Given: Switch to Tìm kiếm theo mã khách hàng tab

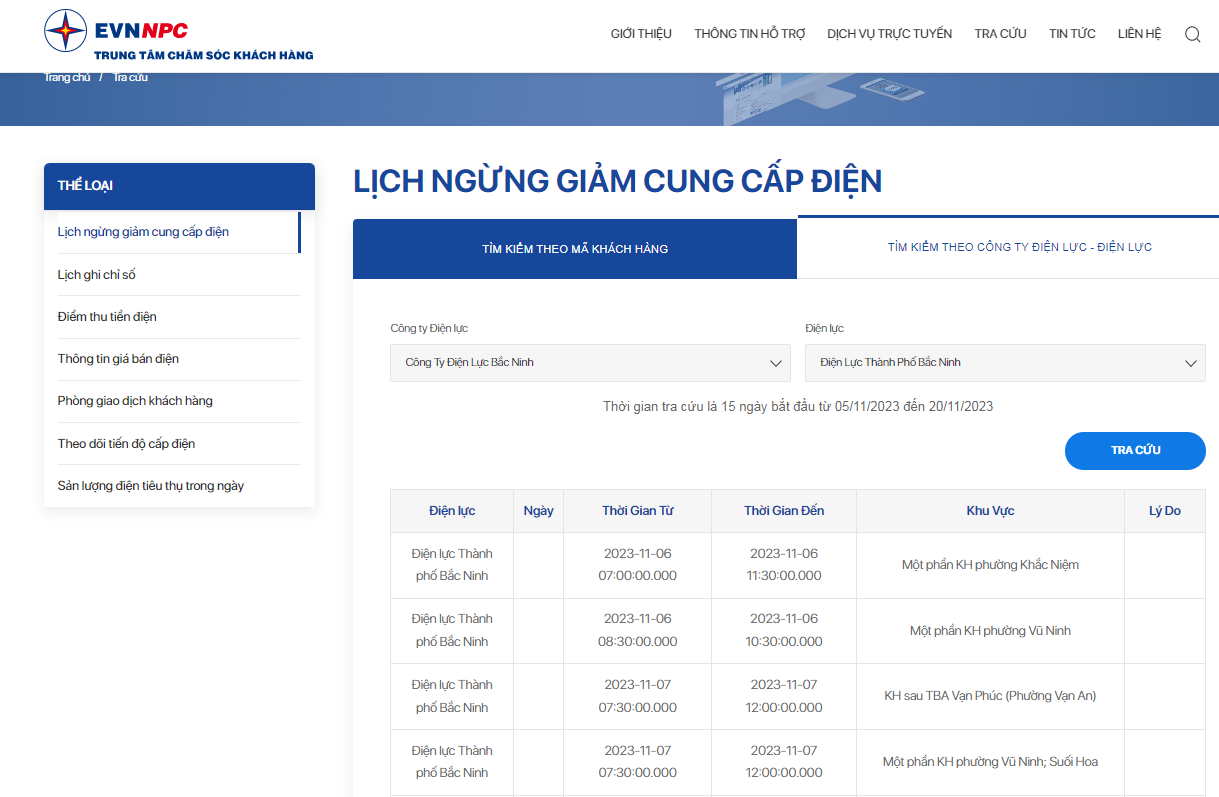Looking at the screenshot, I should (x=575, y=249).
